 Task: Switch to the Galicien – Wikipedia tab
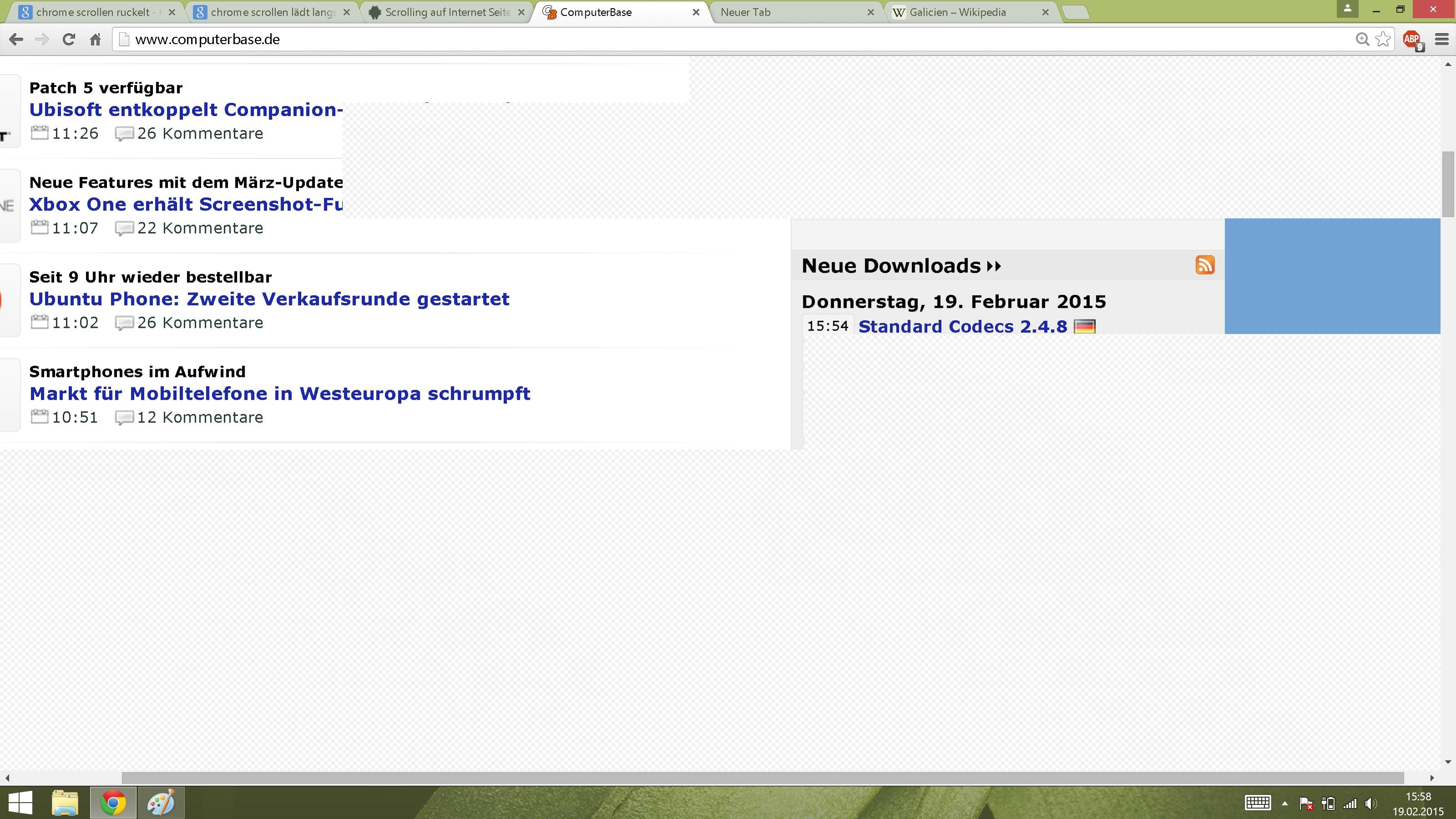coord(958,12)
